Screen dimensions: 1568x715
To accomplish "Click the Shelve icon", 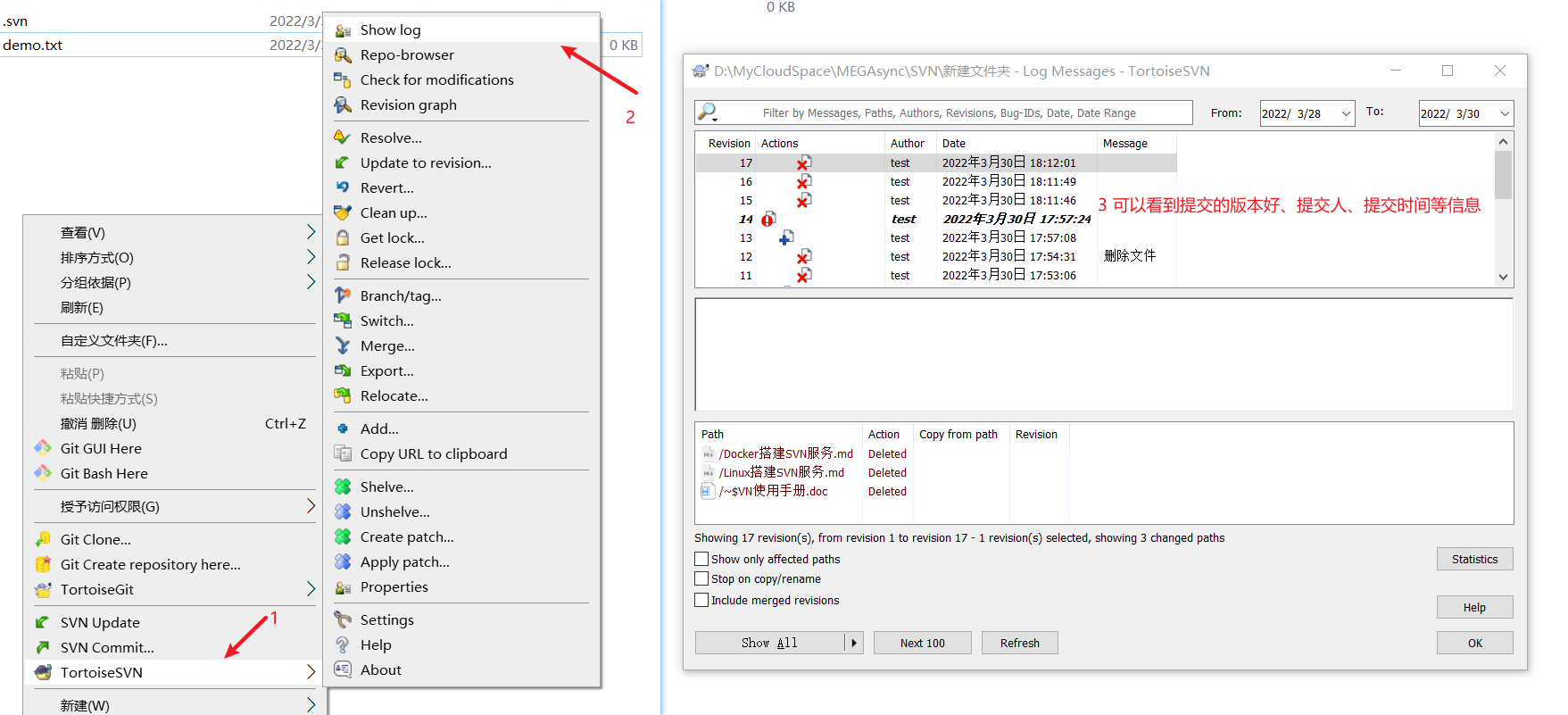I will [343, 487].
